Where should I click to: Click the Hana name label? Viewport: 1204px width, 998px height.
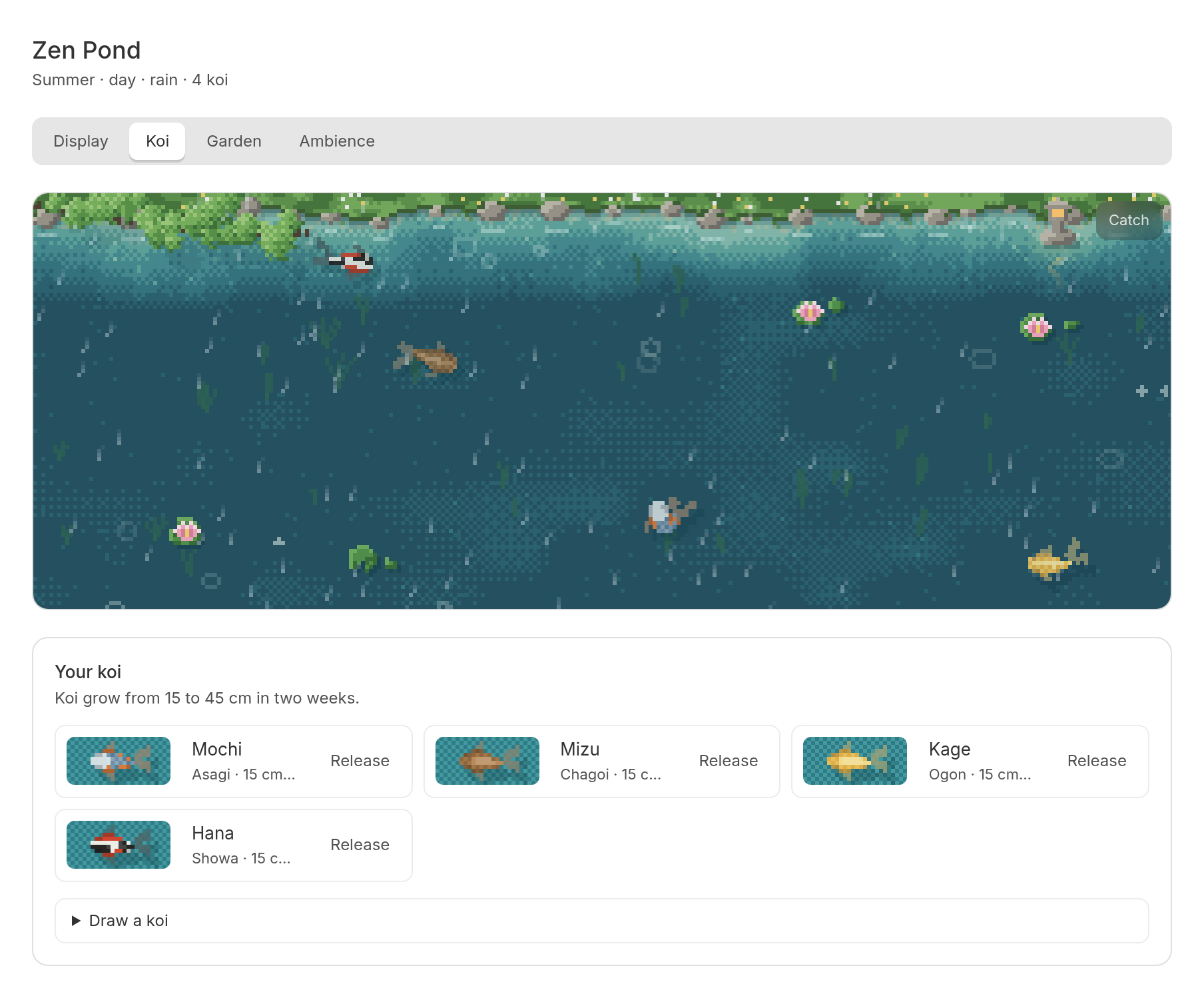click(x=213, y=833)
